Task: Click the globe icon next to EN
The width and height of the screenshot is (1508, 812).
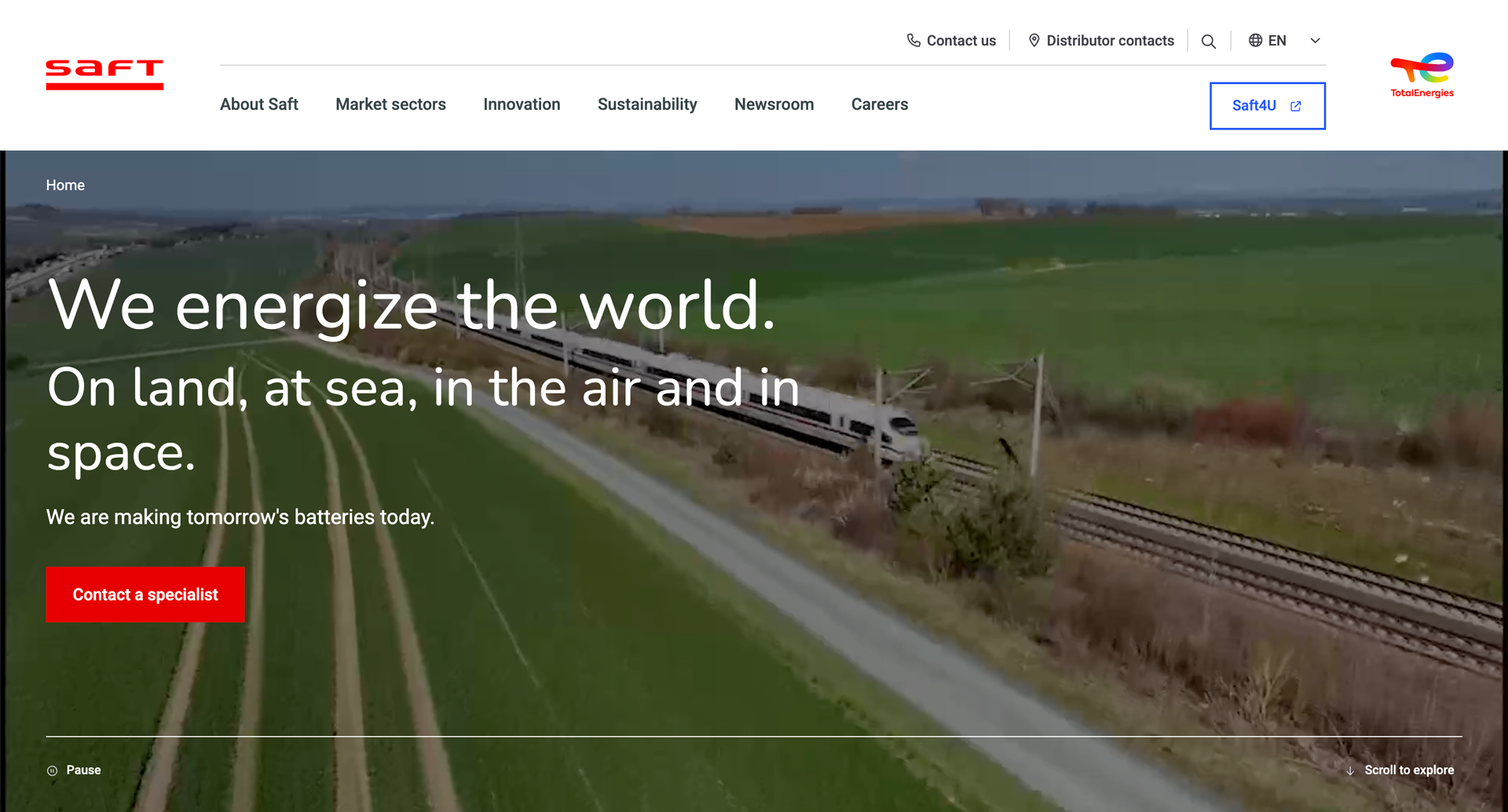Action: pyautogui.click(x=1254, y=40)
